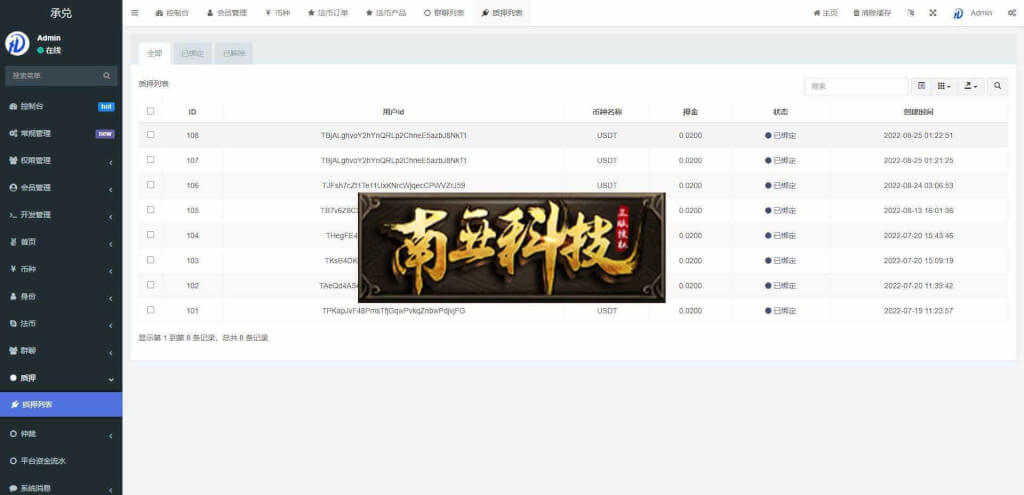Viewport: 1024px width, 495px height.
Task: Click the 控制台 dashboard icon in the sidebar
Action: [x=13, y=106]
